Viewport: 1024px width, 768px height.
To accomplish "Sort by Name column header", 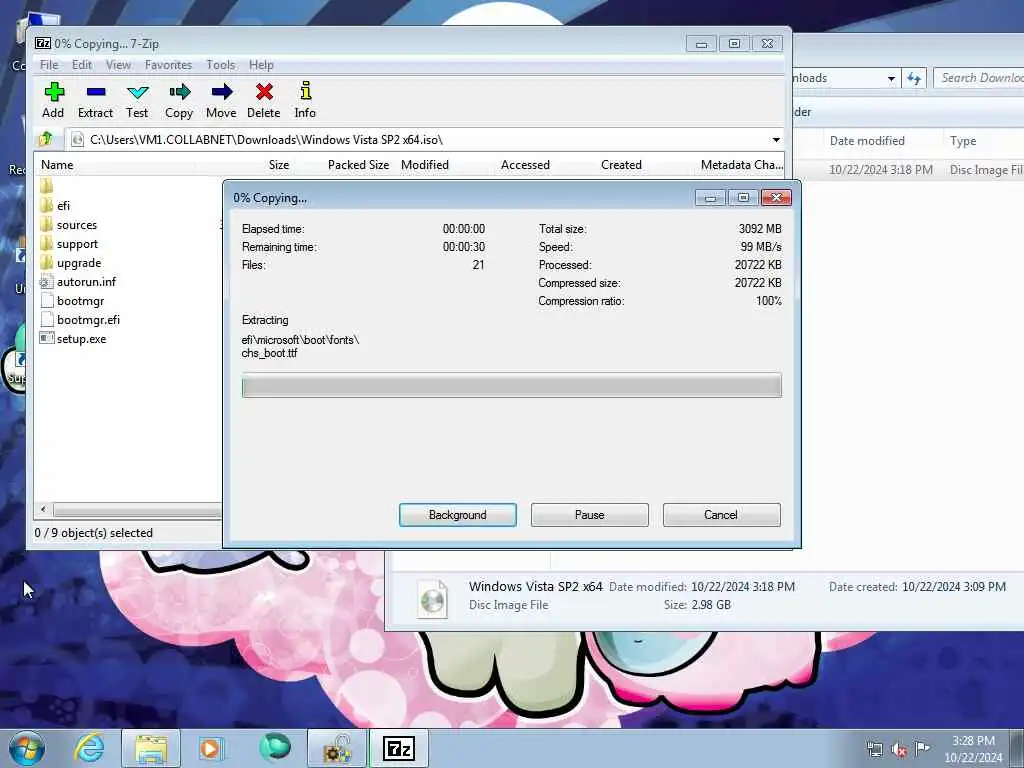I will coord(57,165).
